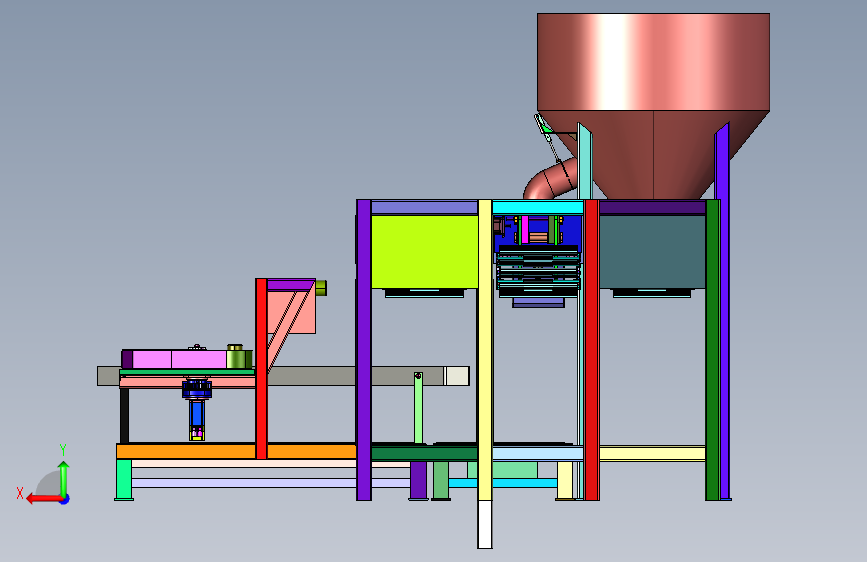Select the lavender top beam above the lime box
This screenshot has height=562, width=867.
coord(424,208)
